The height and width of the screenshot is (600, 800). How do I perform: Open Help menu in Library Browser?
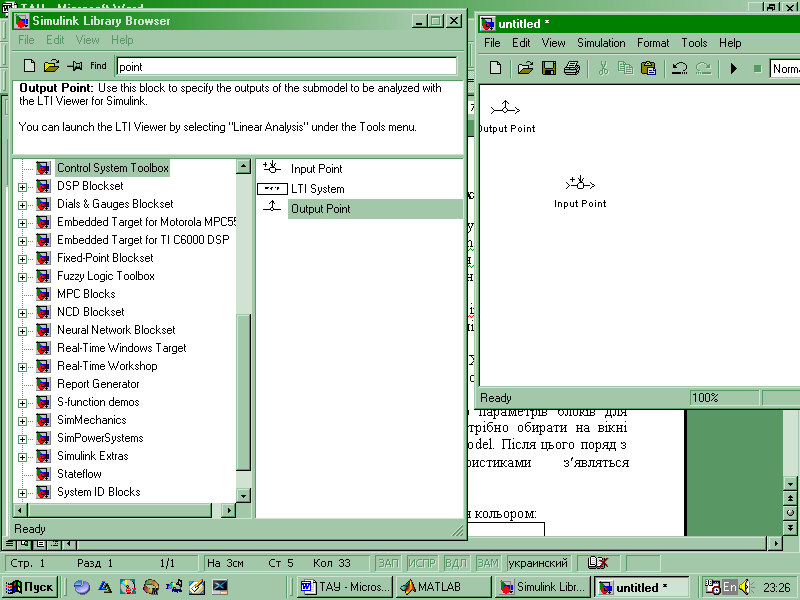coord(122,40)
